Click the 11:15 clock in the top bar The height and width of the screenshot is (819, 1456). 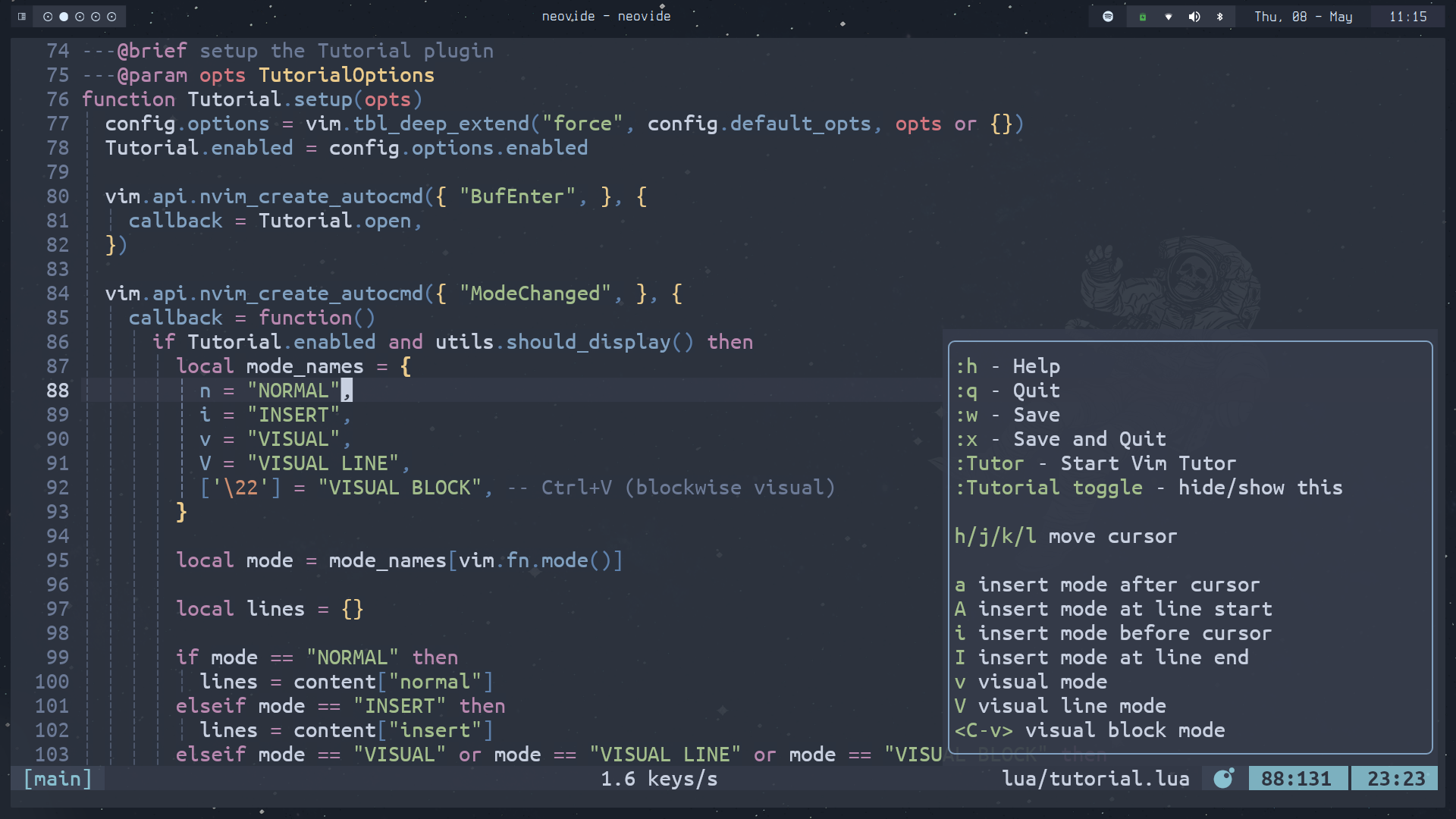click(x=1407, y=17)
